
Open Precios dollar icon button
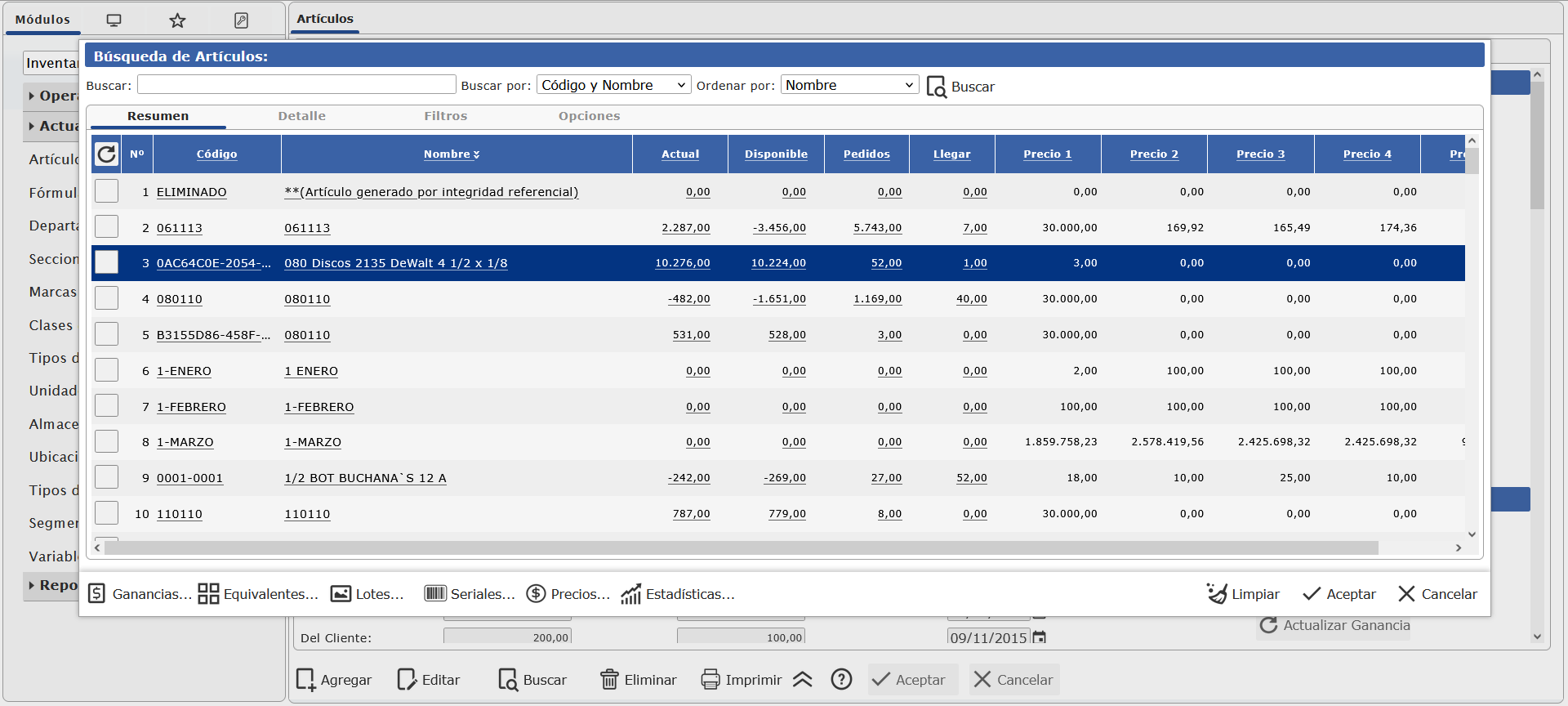point(568,594)
